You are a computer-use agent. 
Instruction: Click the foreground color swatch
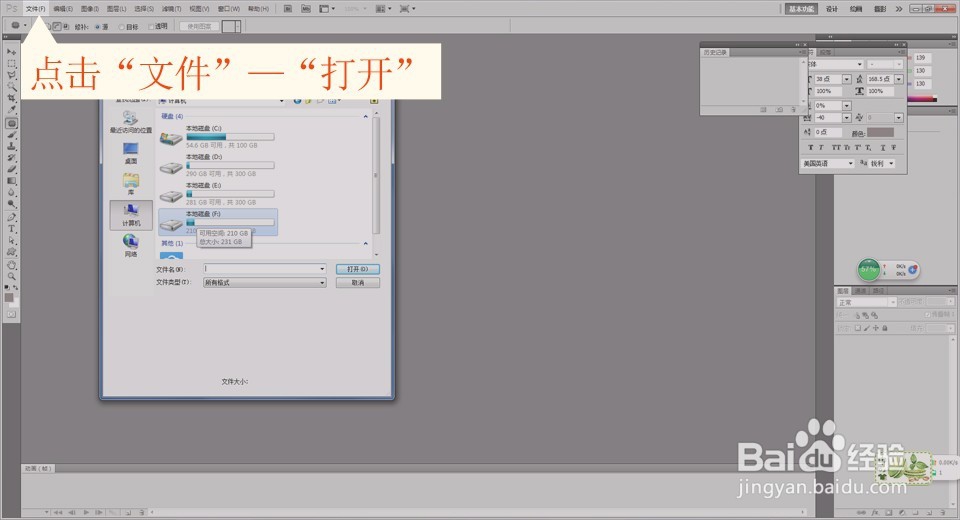click(x=9, y=298)
